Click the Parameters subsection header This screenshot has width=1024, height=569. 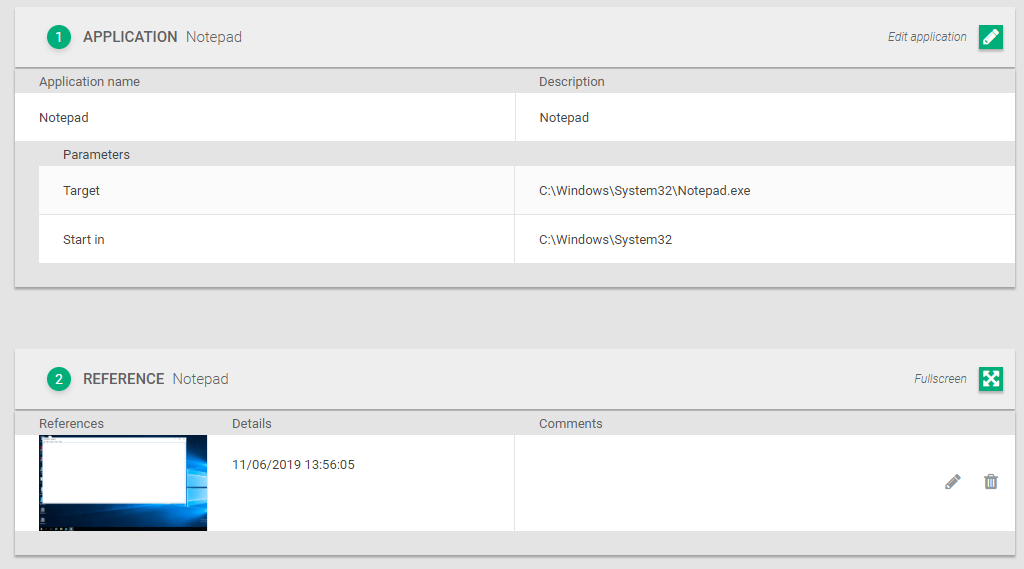pos(96,155)
